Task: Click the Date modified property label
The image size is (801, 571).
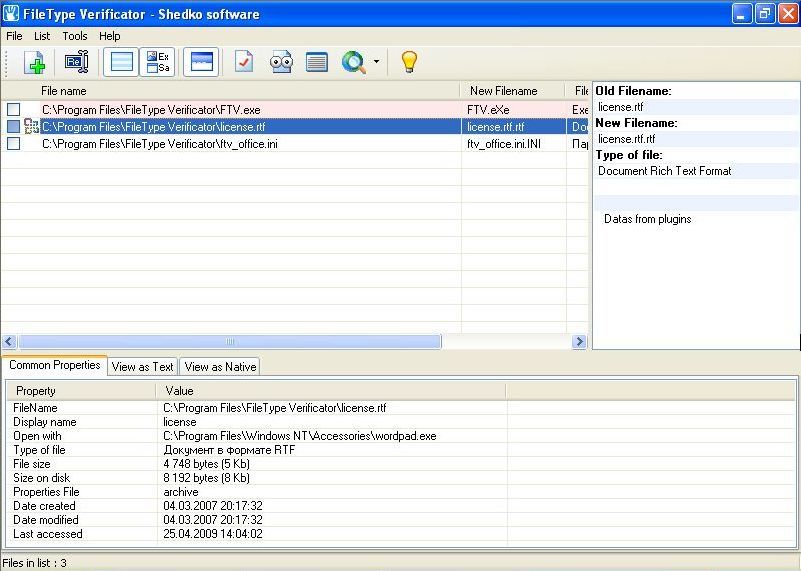Action: 45,519
